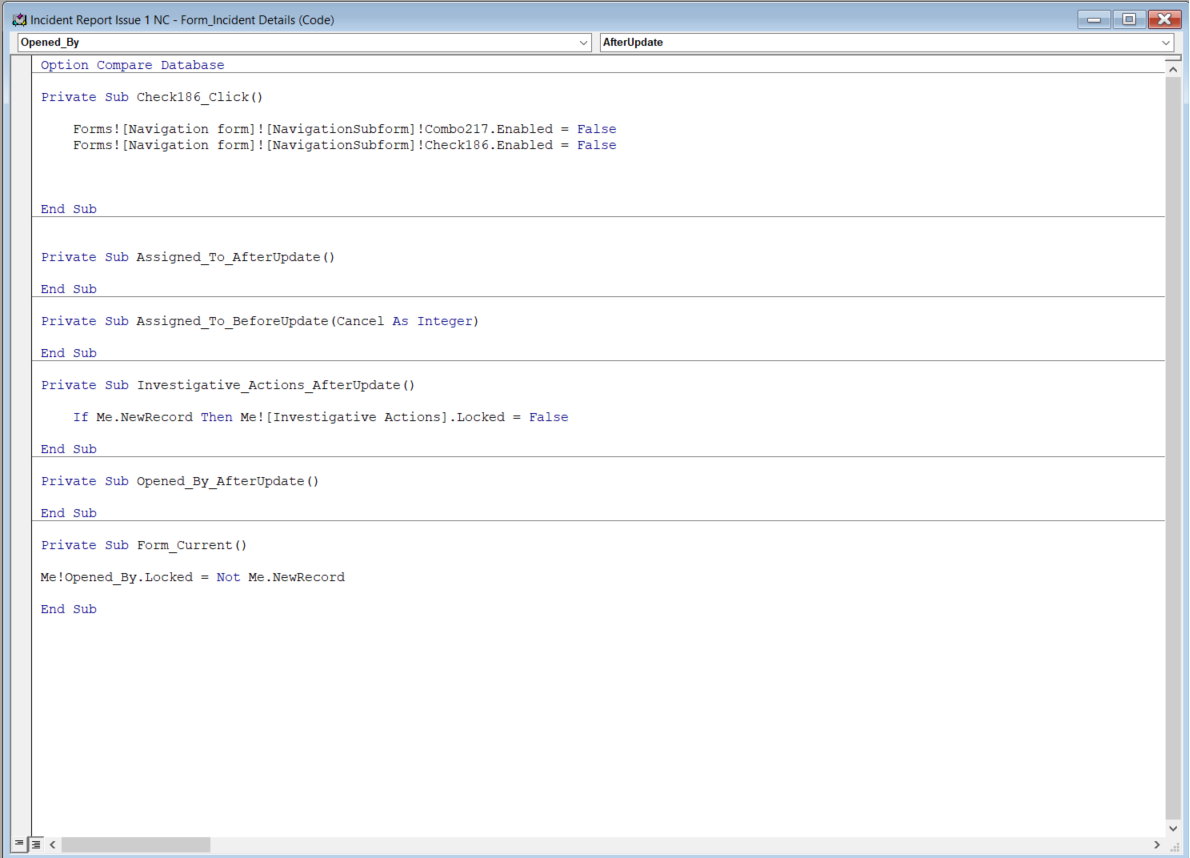This screenshot has width=1190, height=858.
Task: Maximize the code window
Action: 1129,20
